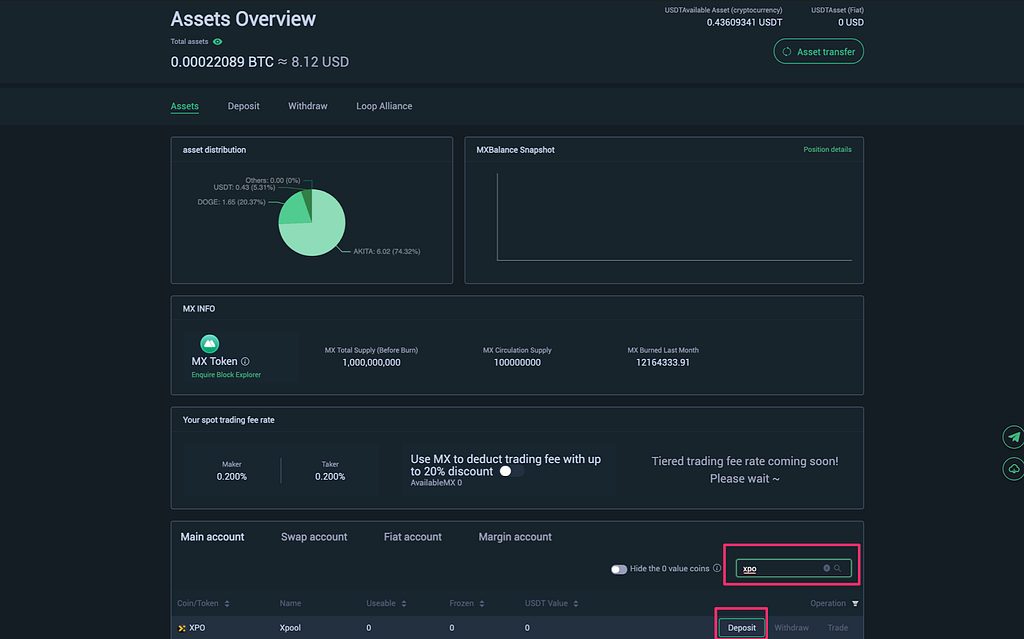Click the MX Token logo icon
1024x639 pixels.
coord(209,343)
